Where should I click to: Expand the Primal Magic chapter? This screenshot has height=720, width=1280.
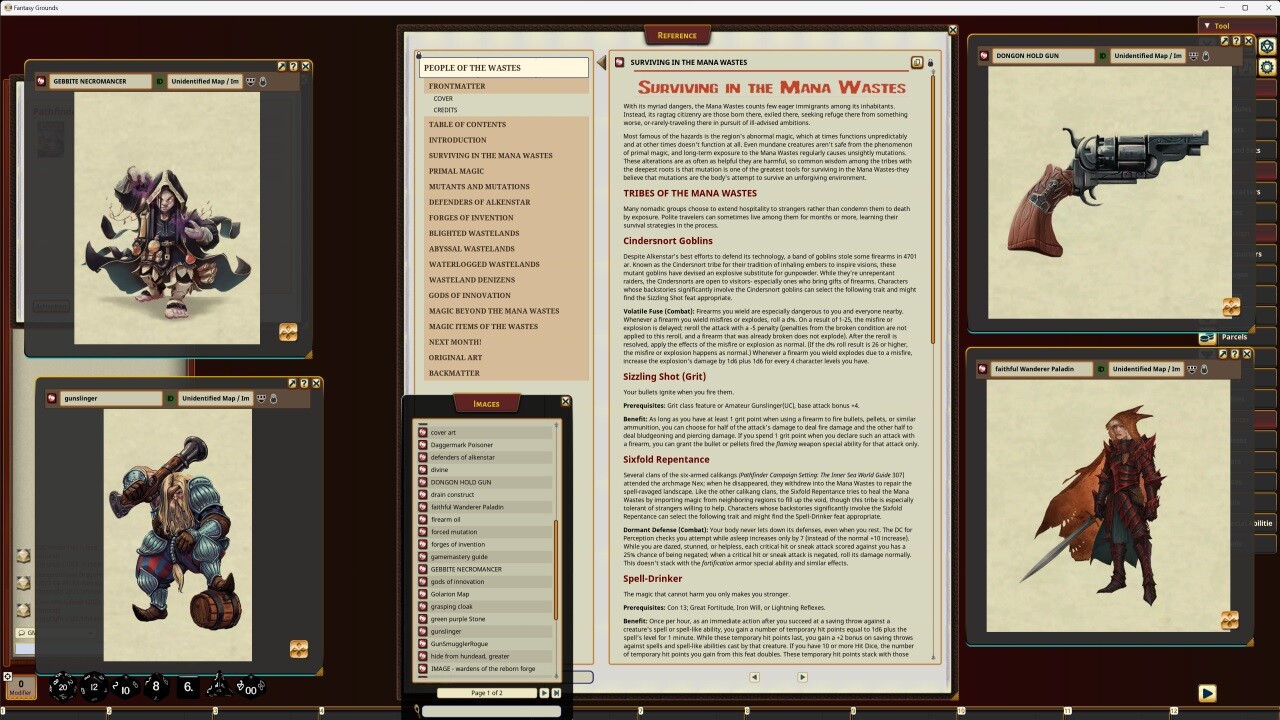456,171
